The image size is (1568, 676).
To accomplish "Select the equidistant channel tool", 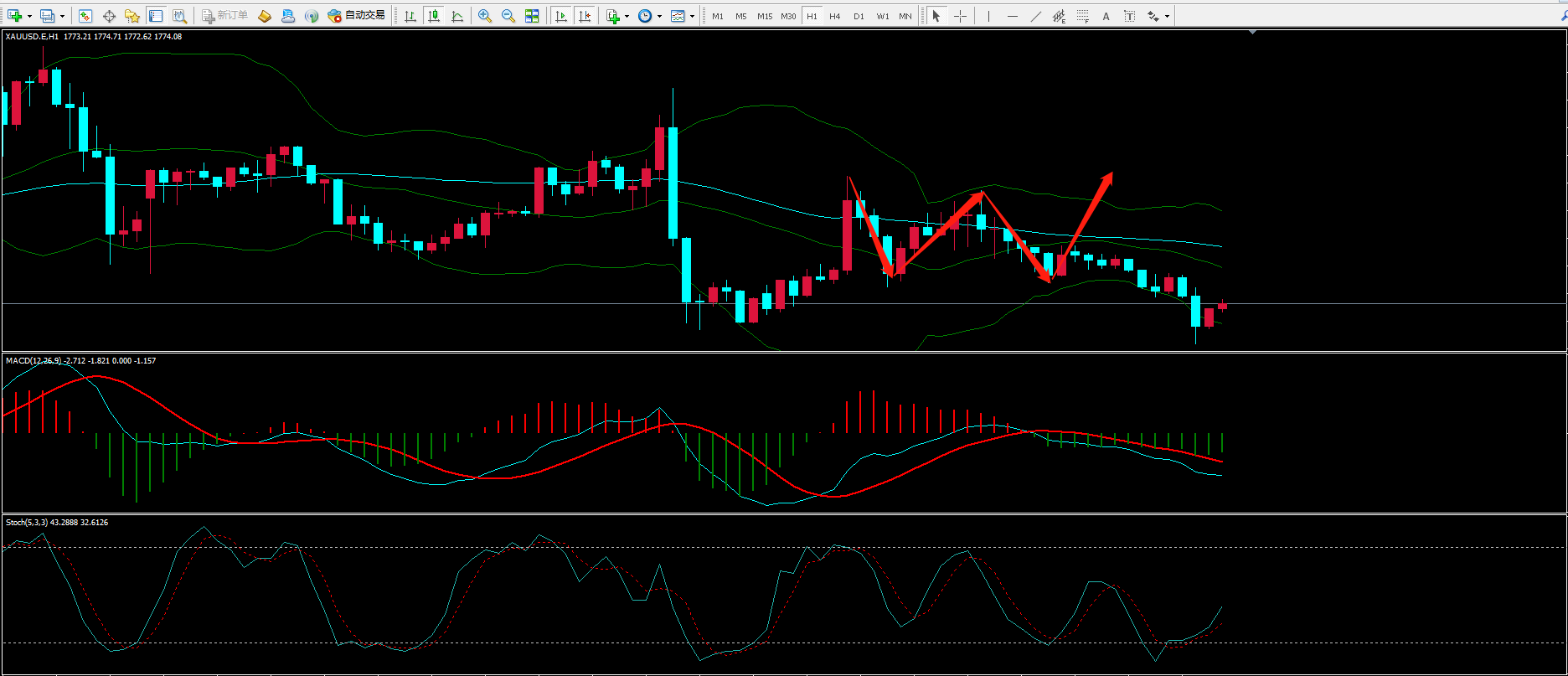I will 1060,16.
